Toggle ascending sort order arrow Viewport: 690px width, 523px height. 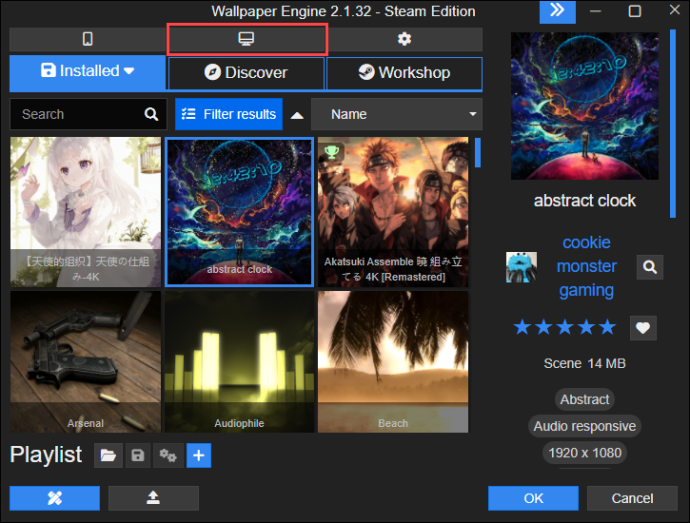pos(297,115)
